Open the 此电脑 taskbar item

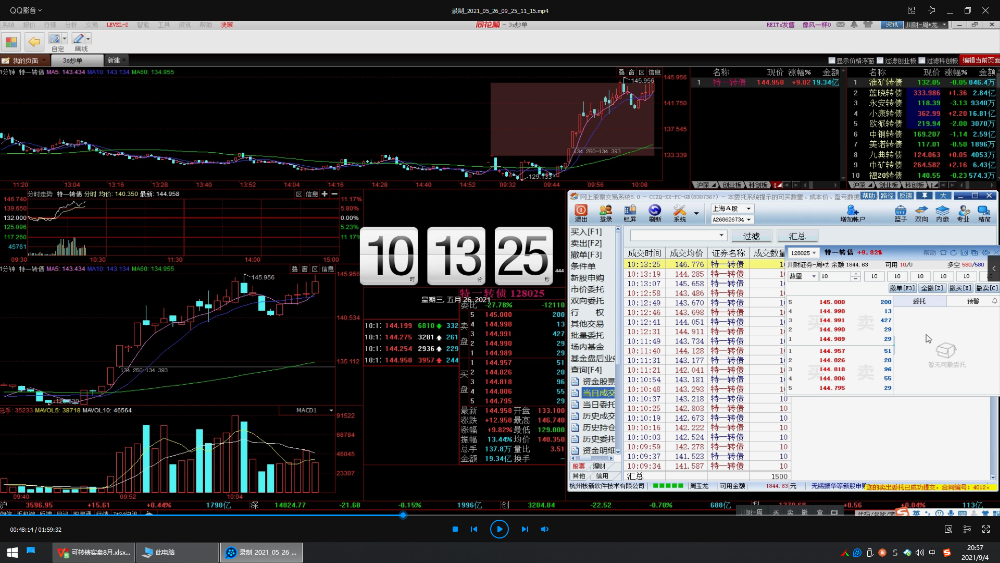tap(177, 552)
